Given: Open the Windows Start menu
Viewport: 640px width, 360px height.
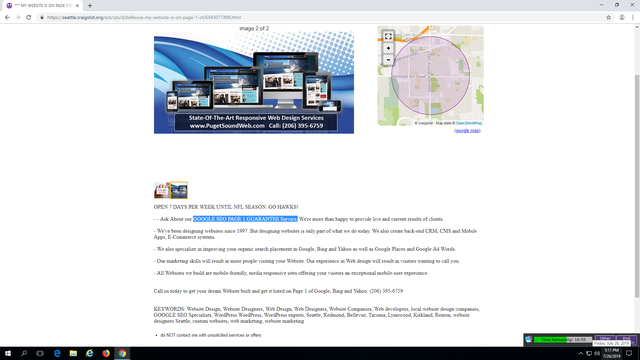Looking at the screenshot, I should pyautogui.click(x=8, y=353).
